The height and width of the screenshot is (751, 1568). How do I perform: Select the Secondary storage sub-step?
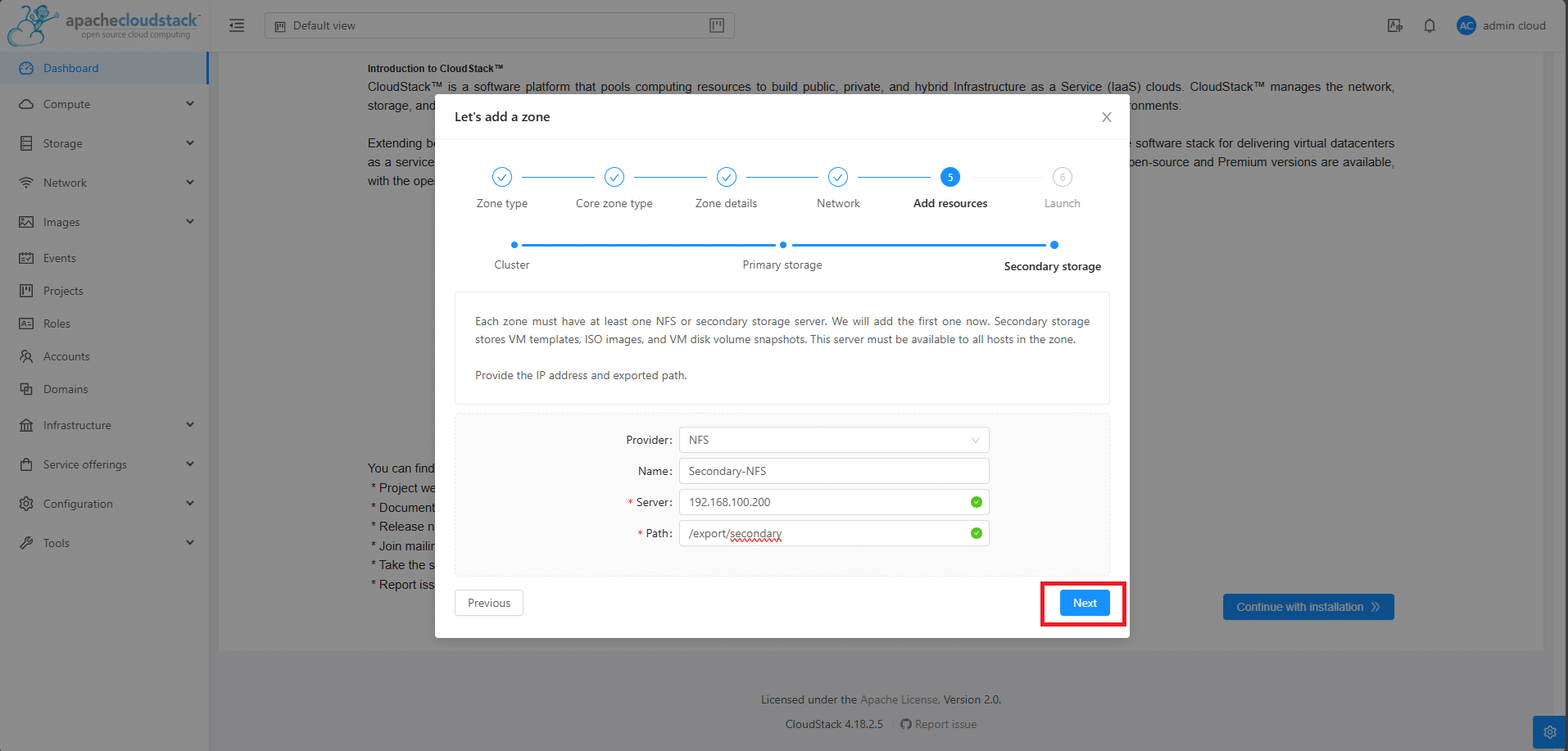pyautogui.click(x=1053, y=257)
